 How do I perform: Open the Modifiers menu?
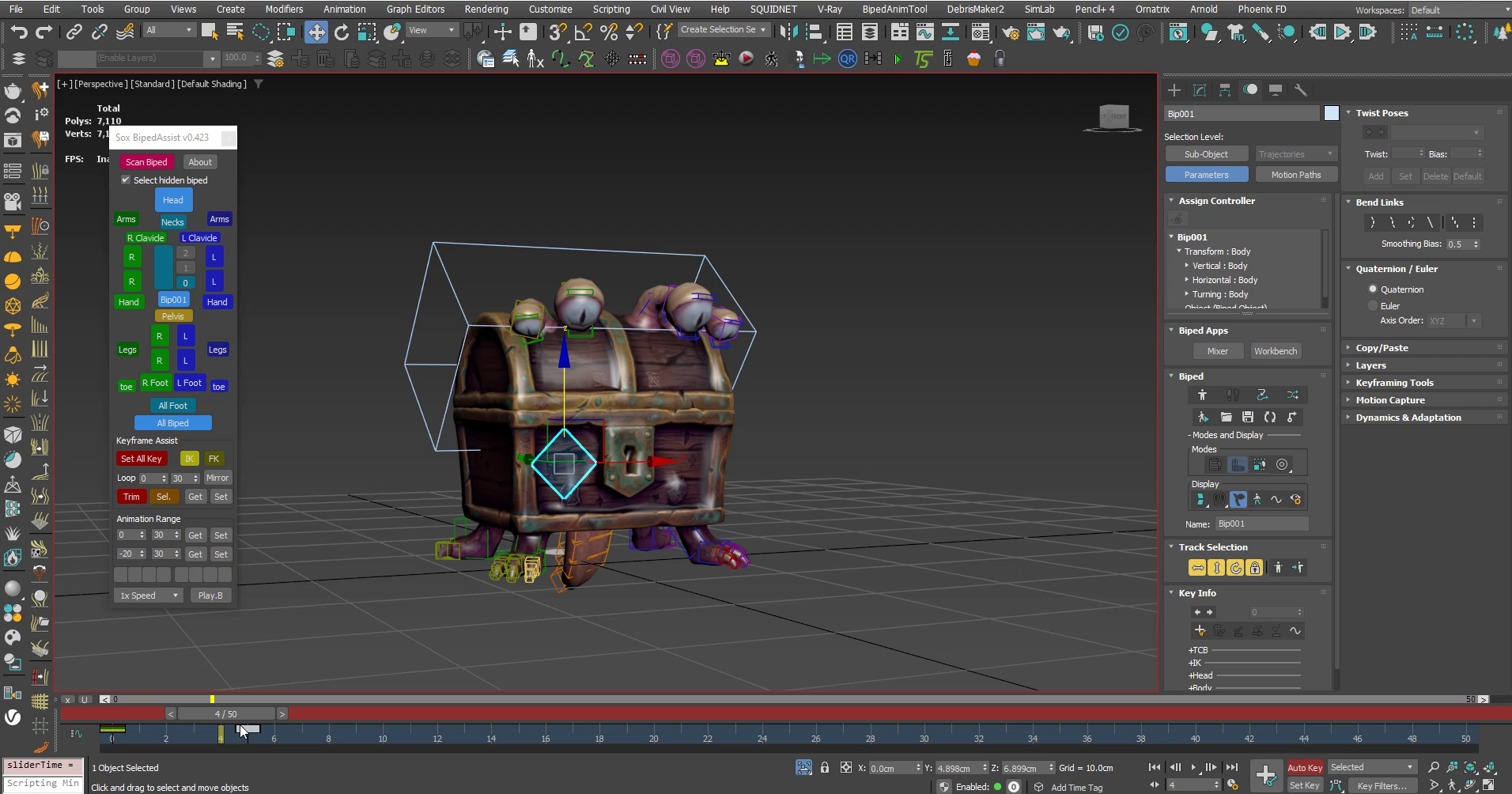[x=284, y=9]
